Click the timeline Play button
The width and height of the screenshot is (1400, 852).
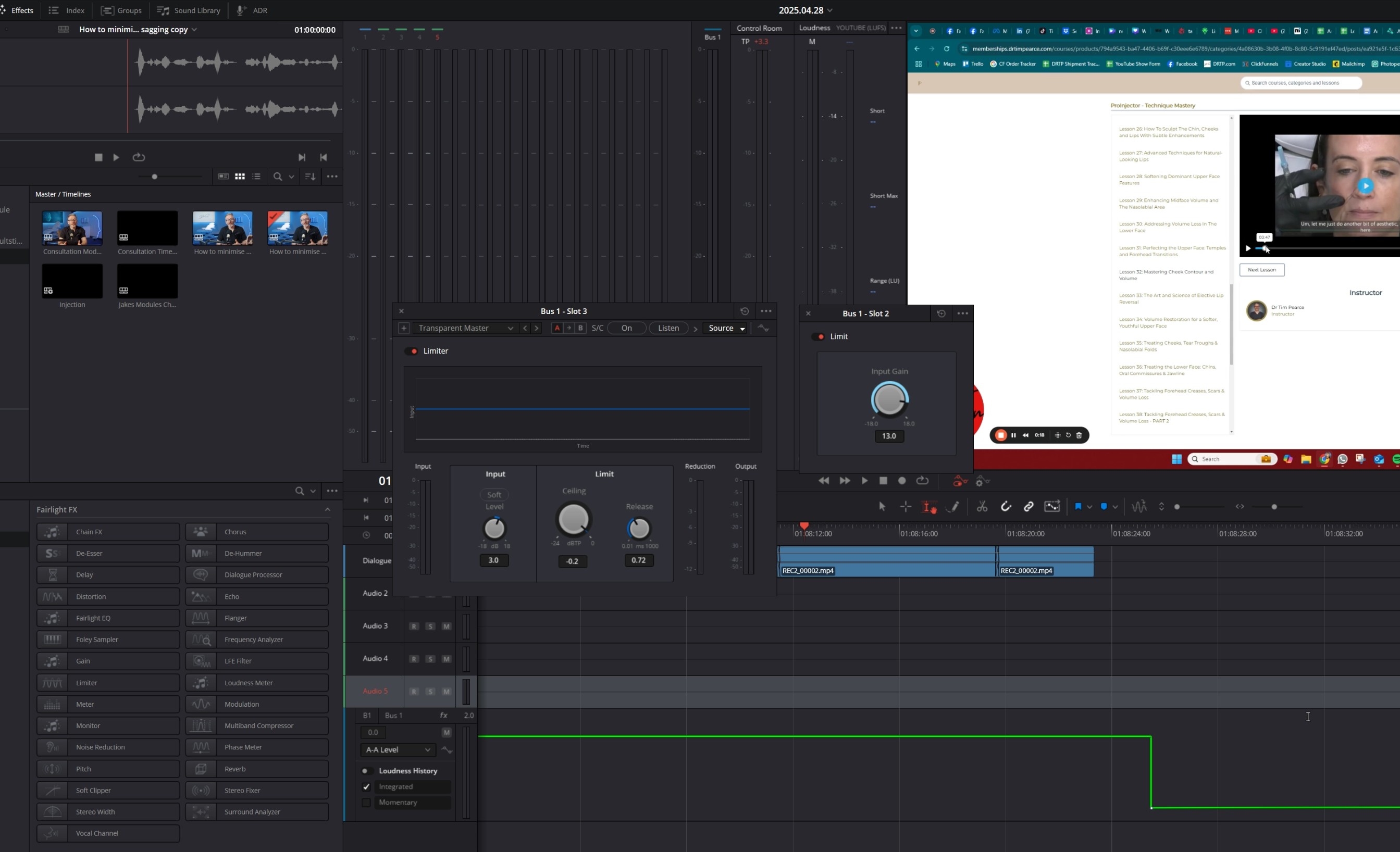pyautogui.click(x=864, y=481)
